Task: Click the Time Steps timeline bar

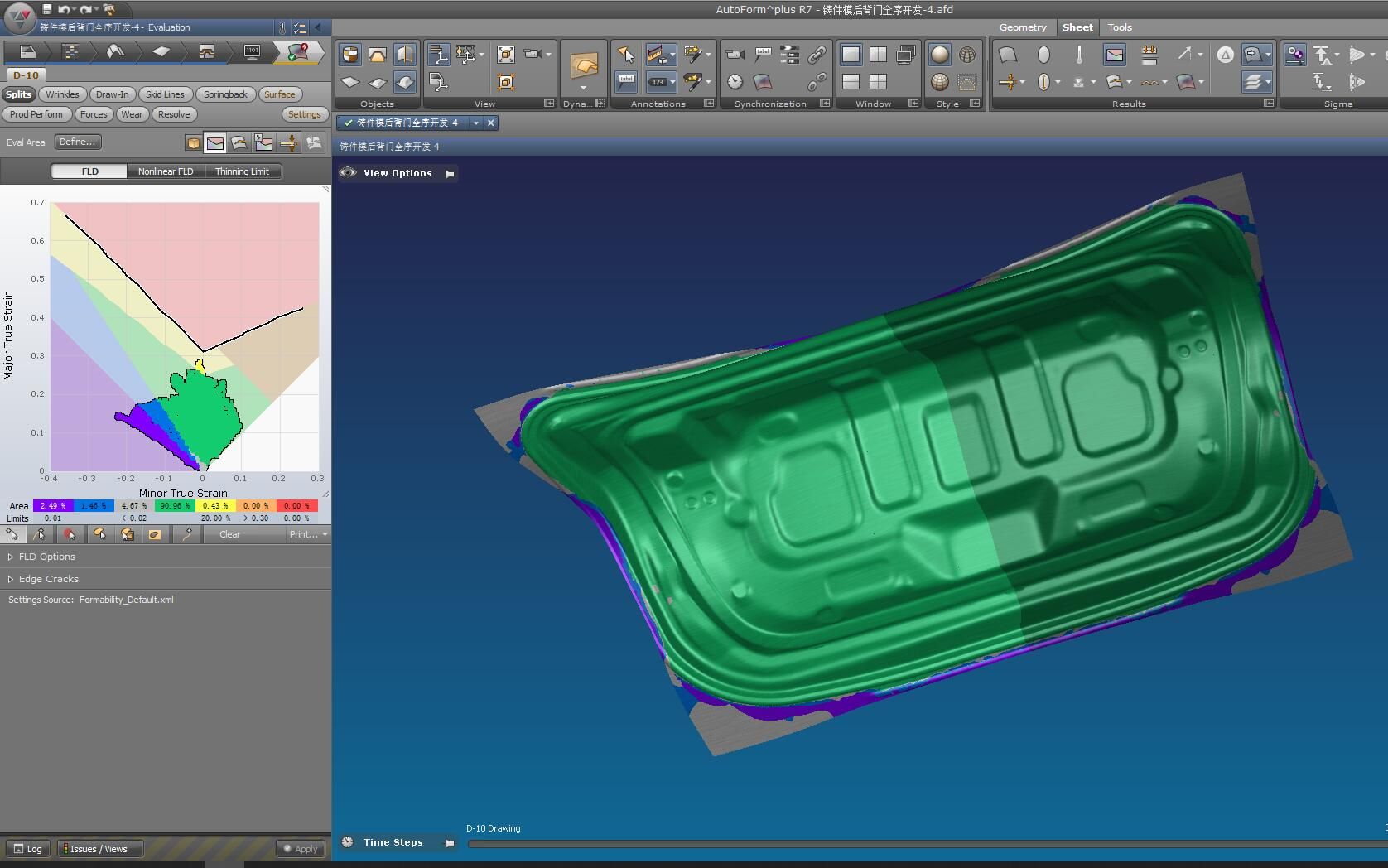Action: 926,843
